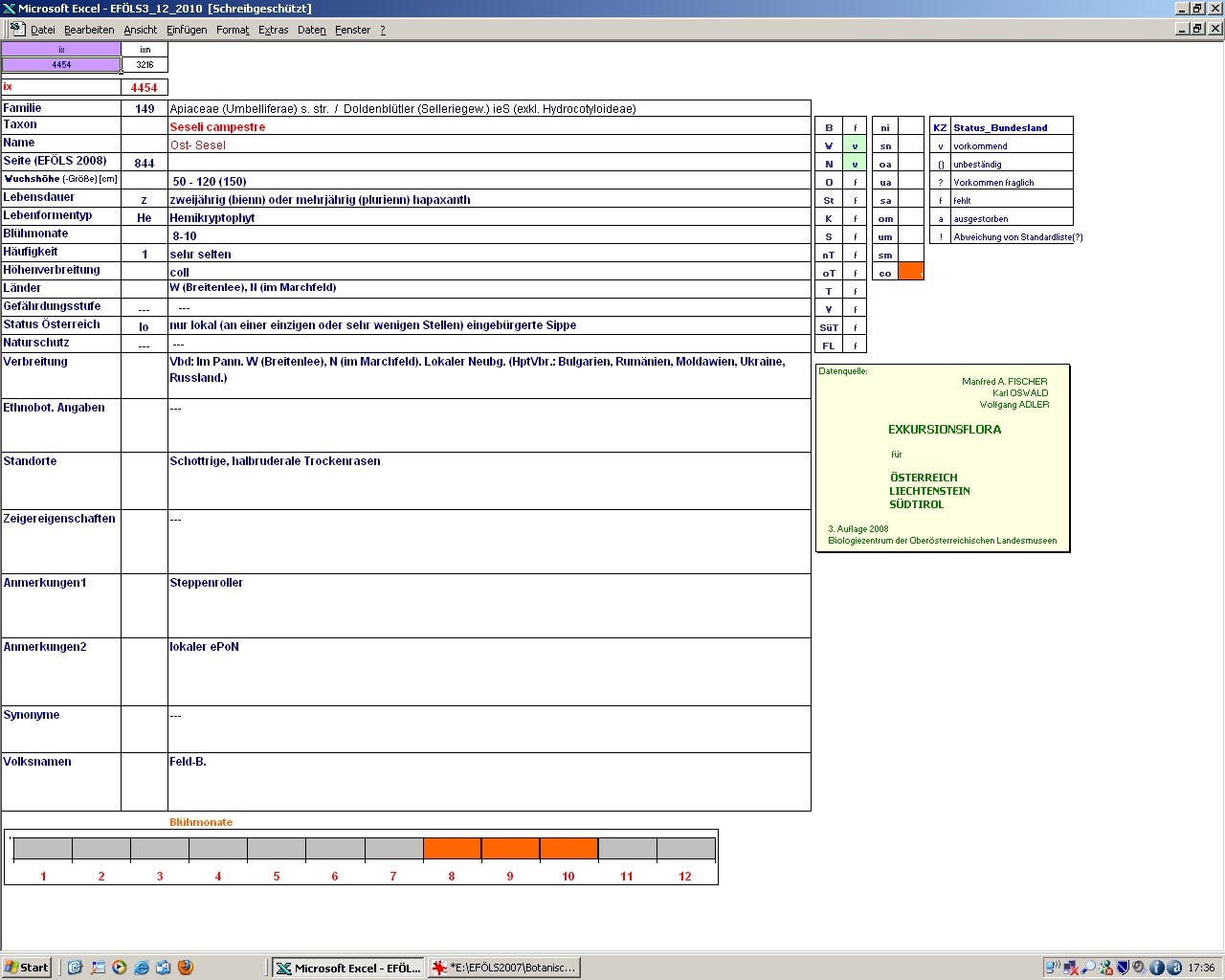Launch Windows Media Player from quick launch
1225x980 pixels.
tap(119, 968)
